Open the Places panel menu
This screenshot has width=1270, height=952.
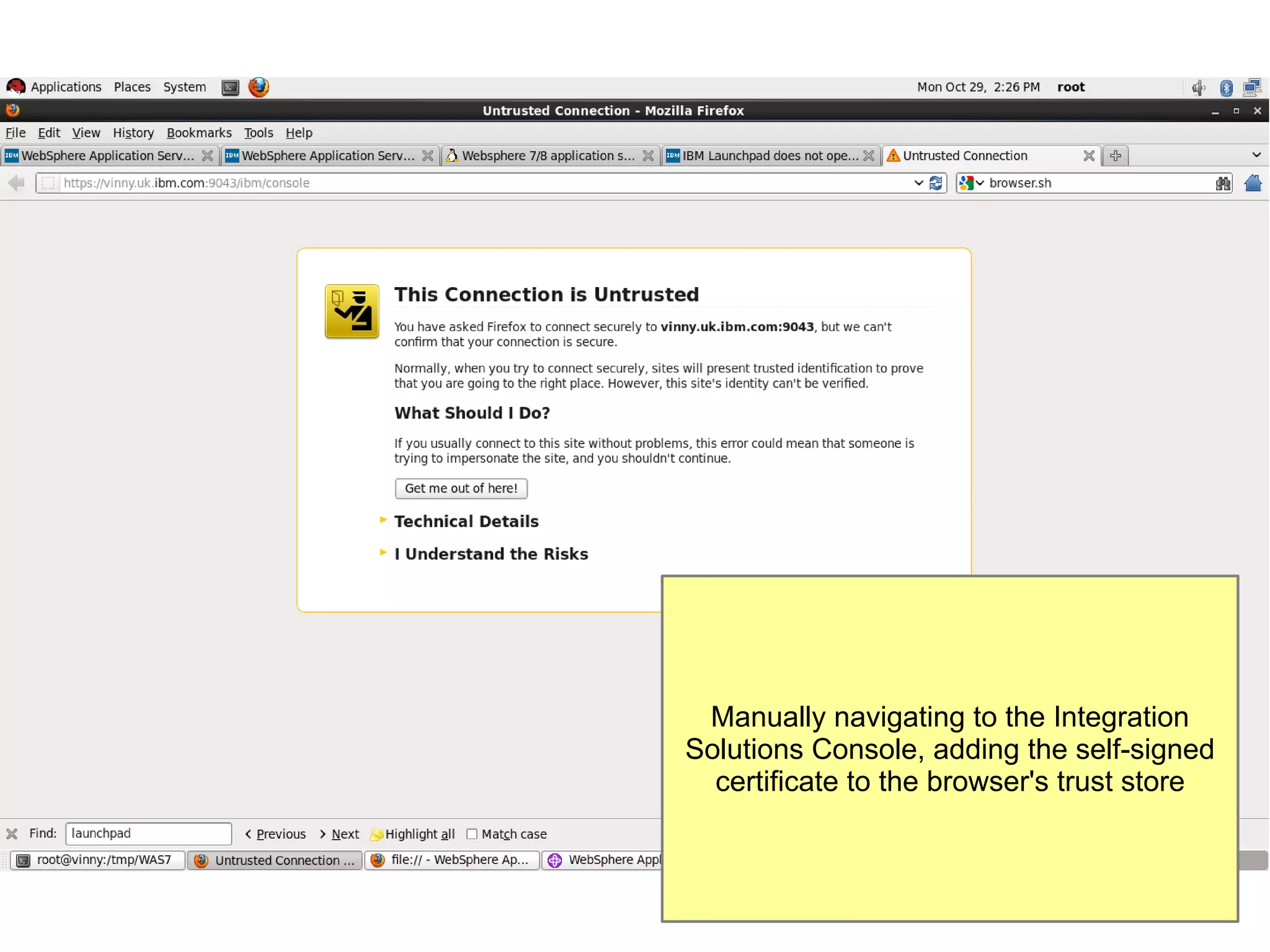[132, 87]
